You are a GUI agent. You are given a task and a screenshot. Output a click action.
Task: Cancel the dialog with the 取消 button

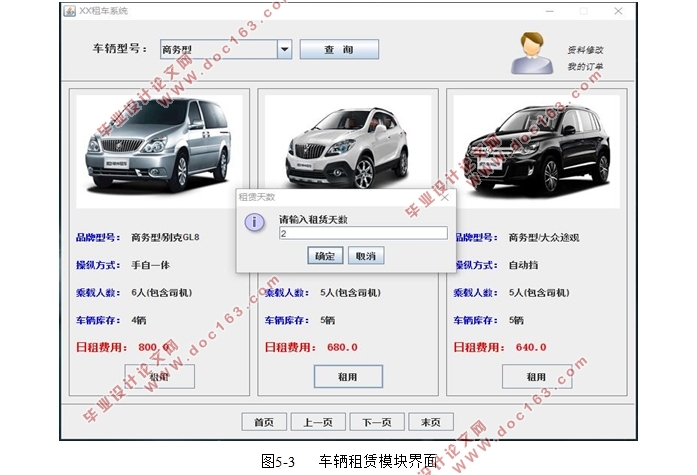click(366, 256)
